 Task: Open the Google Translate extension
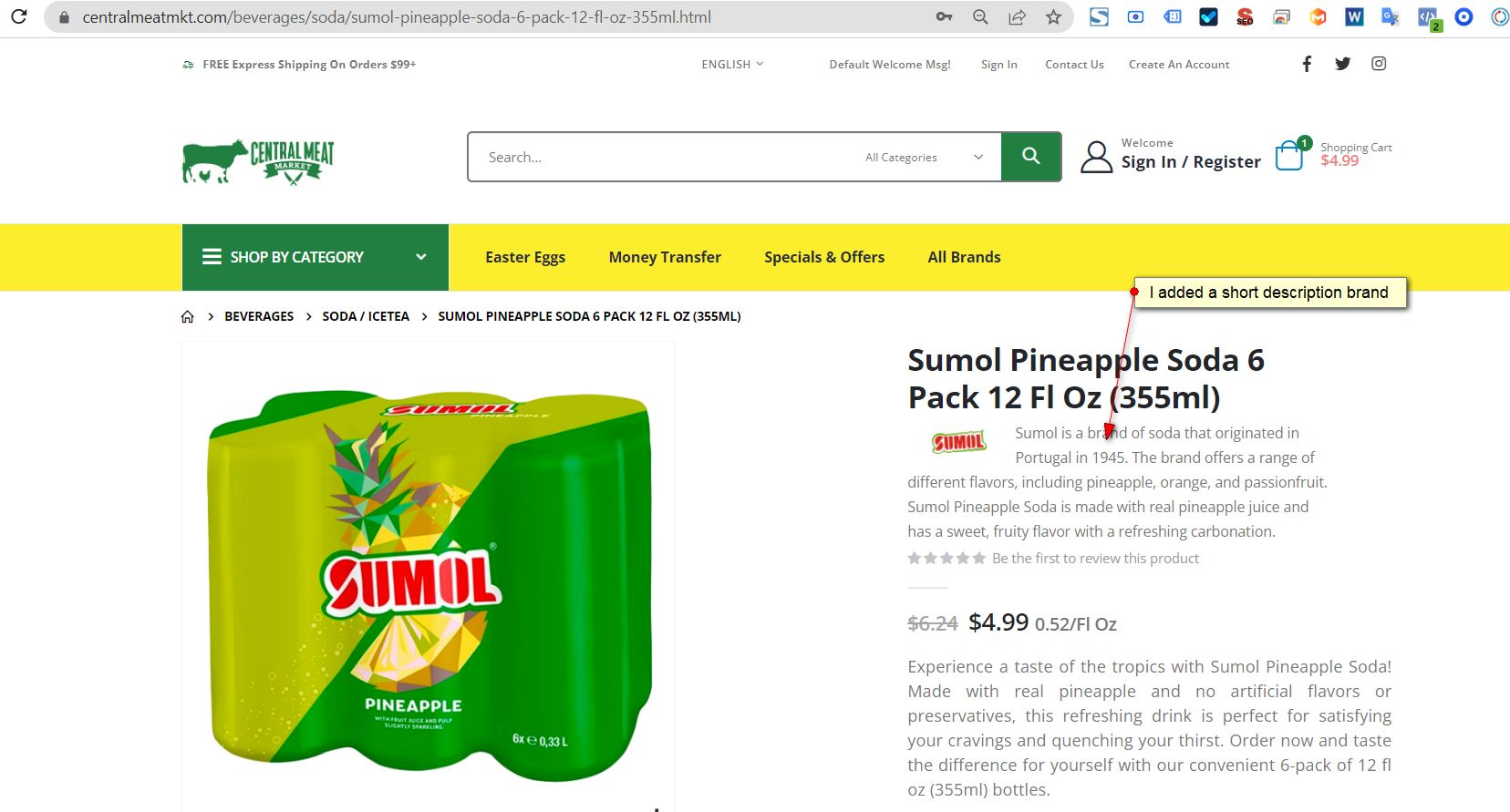coord(1391,16)
